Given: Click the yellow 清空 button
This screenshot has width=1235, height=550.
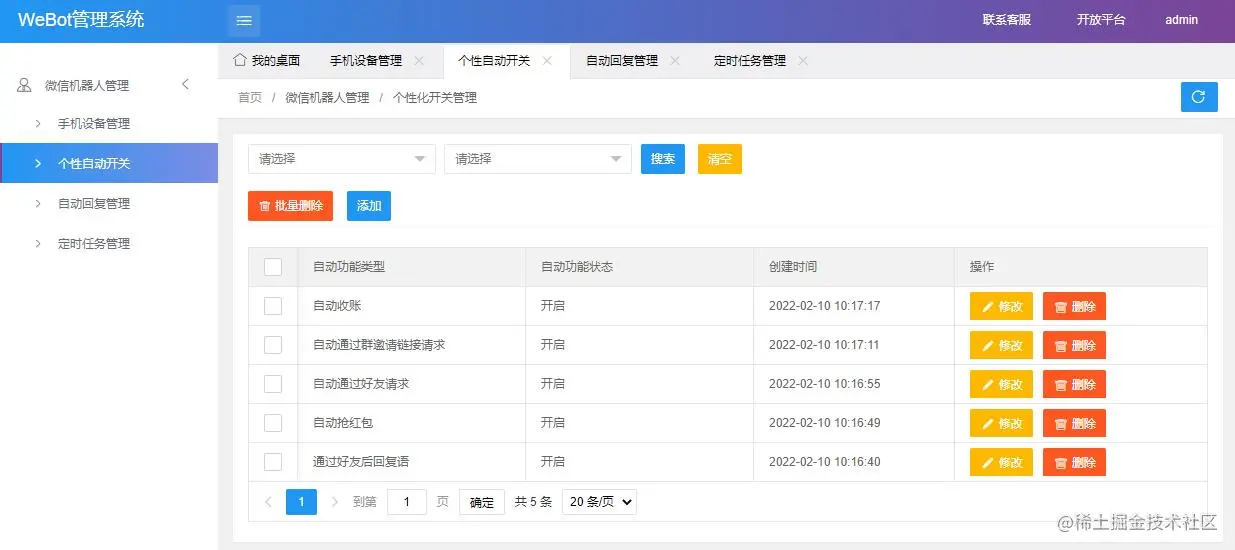Looking at the screenshot, I should click(x=720, y=159).
